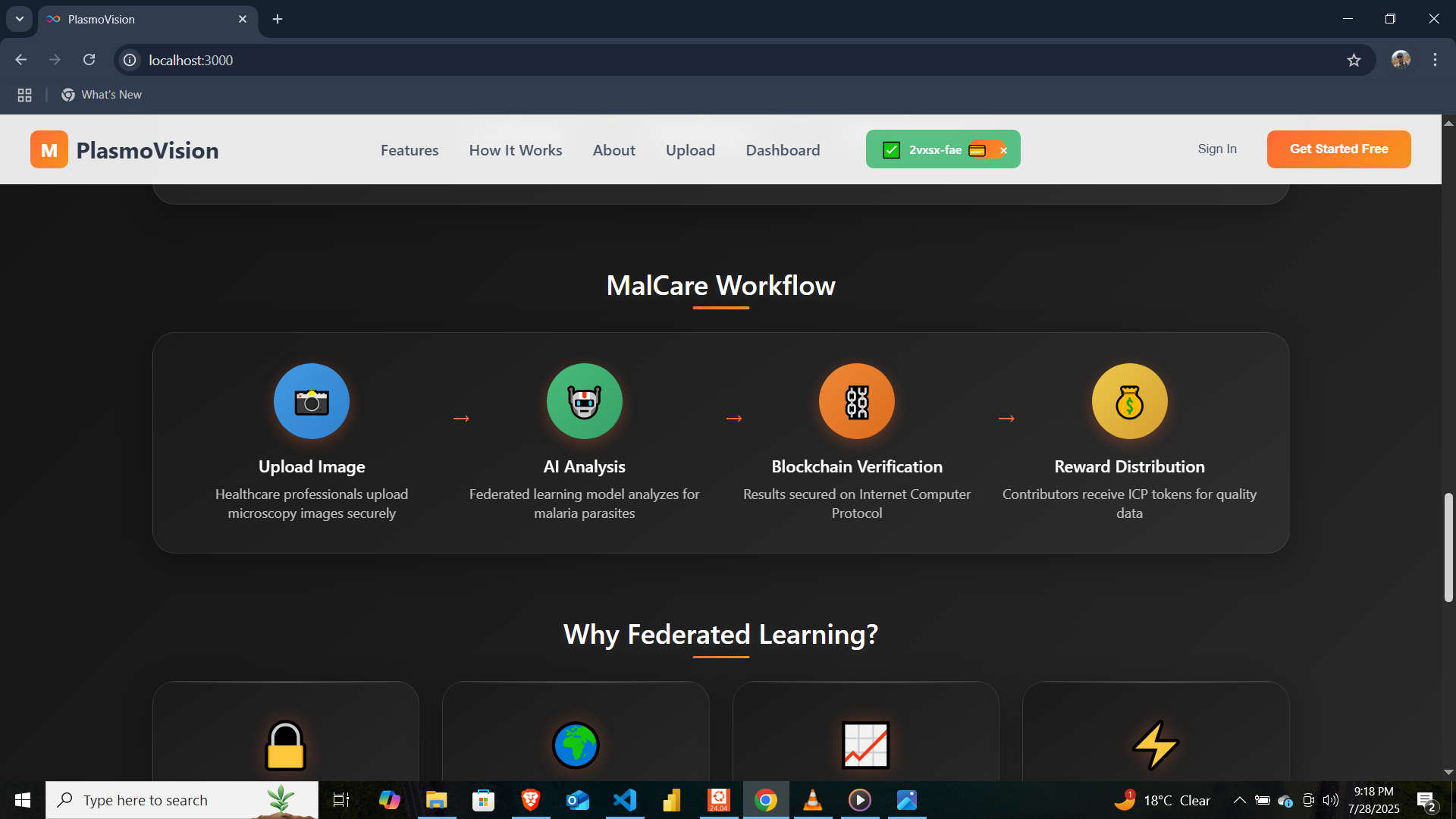Viewport: 1456px width, 819px height.
Task: Click the padlock icon card
Action: (x=285, y=745)
